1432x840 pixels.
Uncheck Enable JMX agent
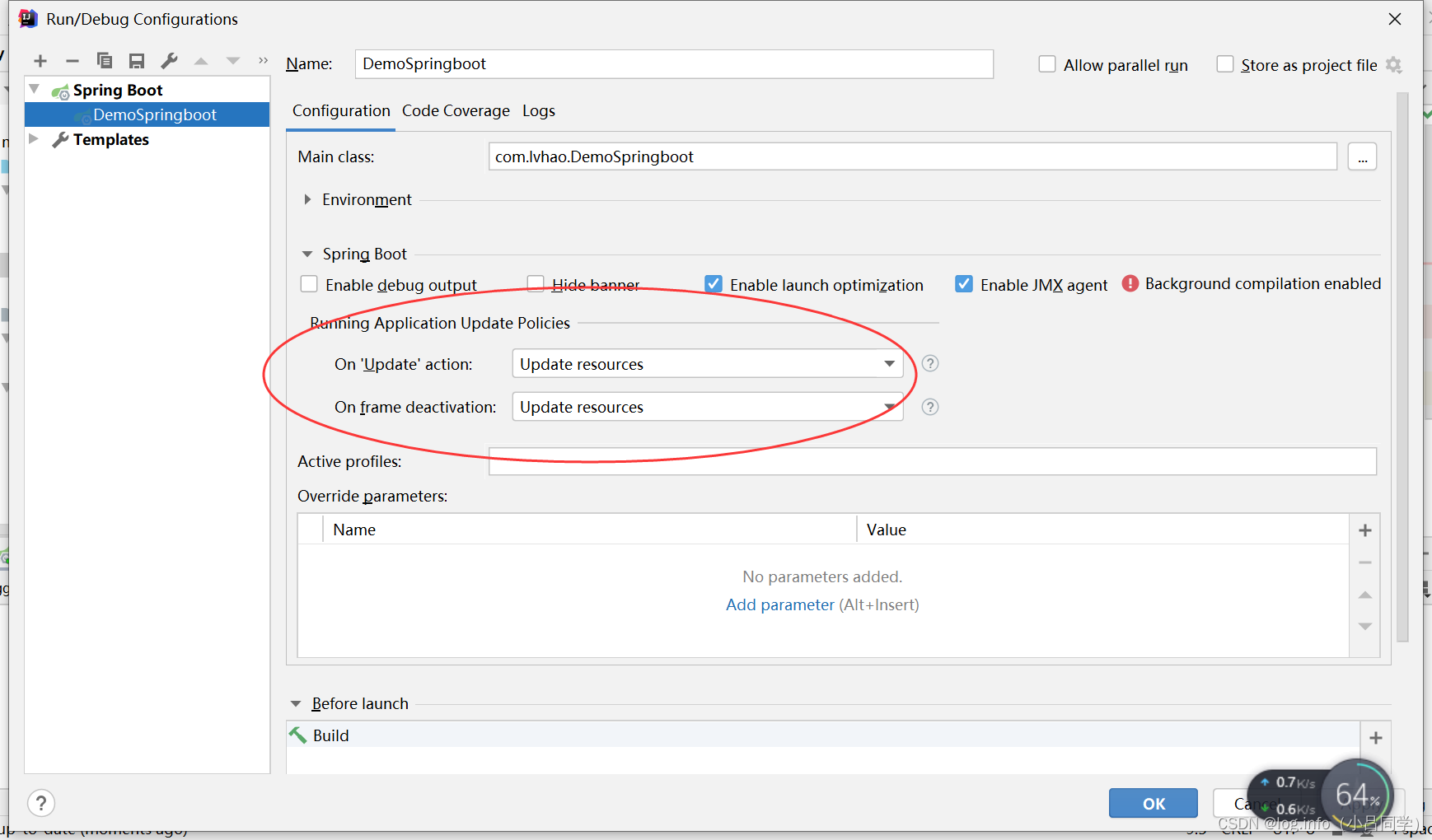964,284
